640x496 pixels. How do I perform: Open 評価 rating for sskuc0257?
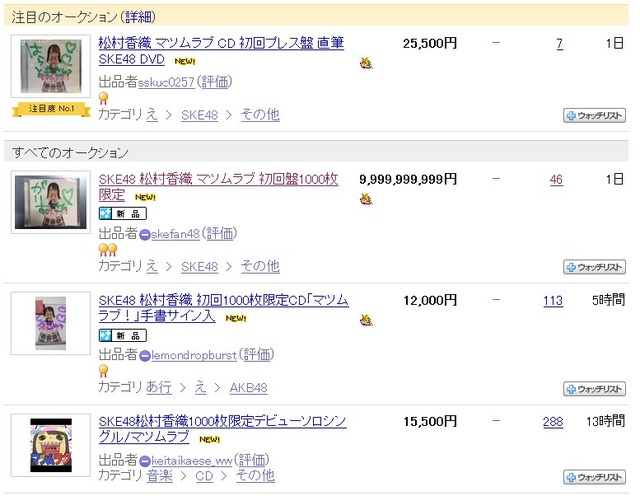point(215,82)
